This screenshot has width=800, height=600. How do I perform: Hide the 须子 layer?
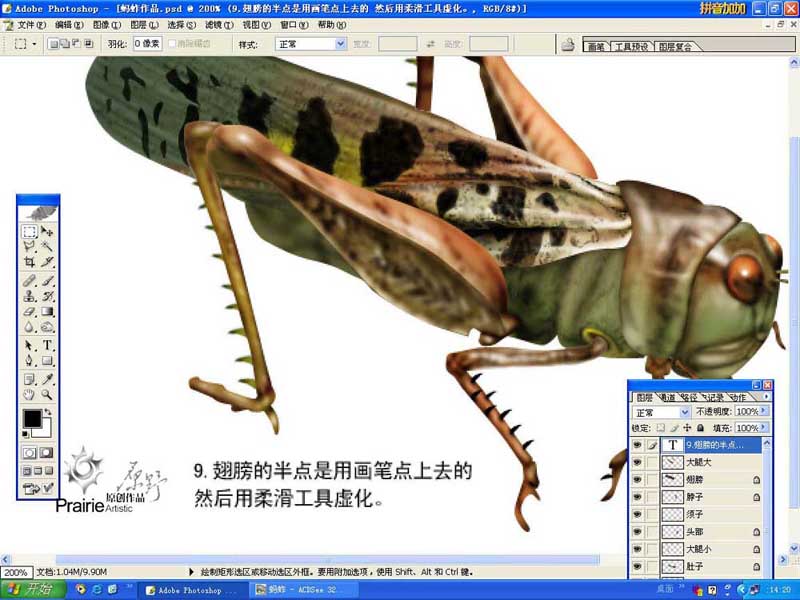coord(637,514)
